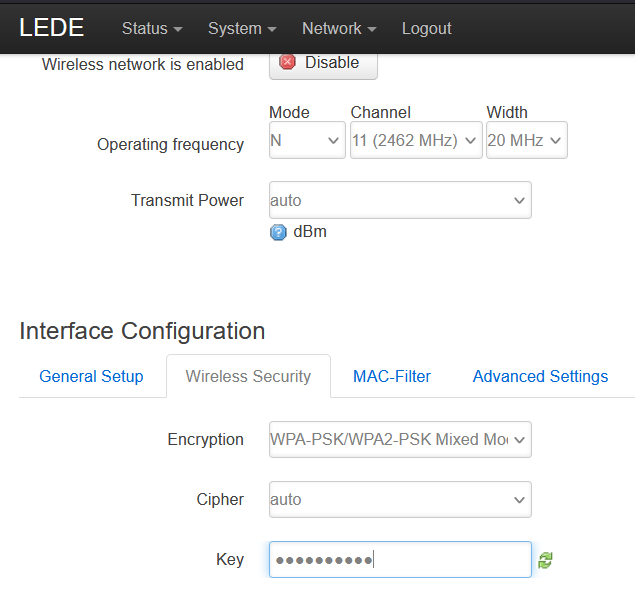Click the Logout link
The height and width of the screenshot is (603, 635).
point(426,29)
